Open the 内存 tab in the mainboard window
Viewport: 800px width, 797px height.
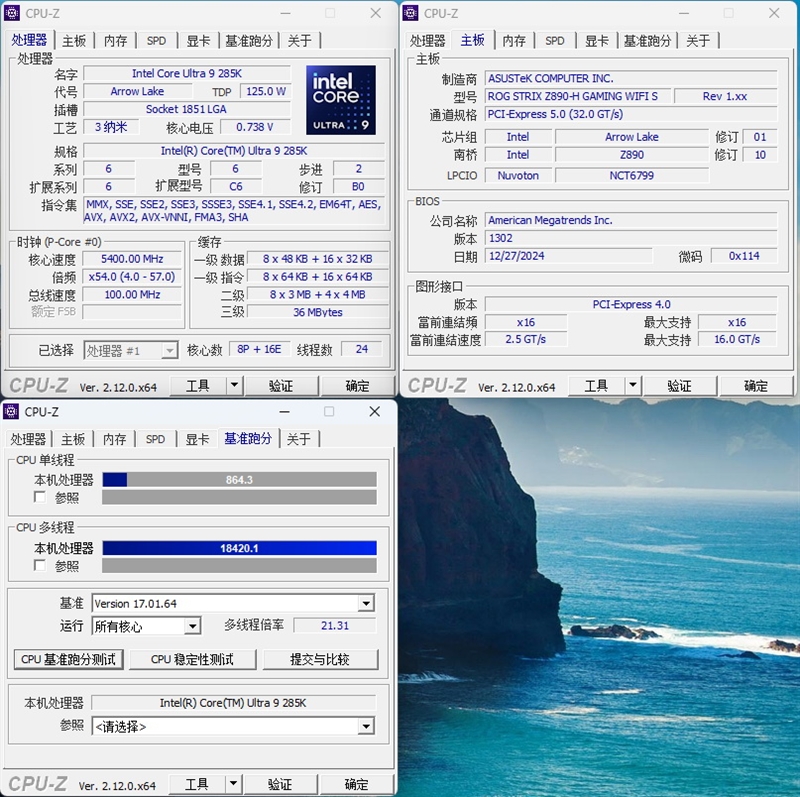click(x=514, y=41)
